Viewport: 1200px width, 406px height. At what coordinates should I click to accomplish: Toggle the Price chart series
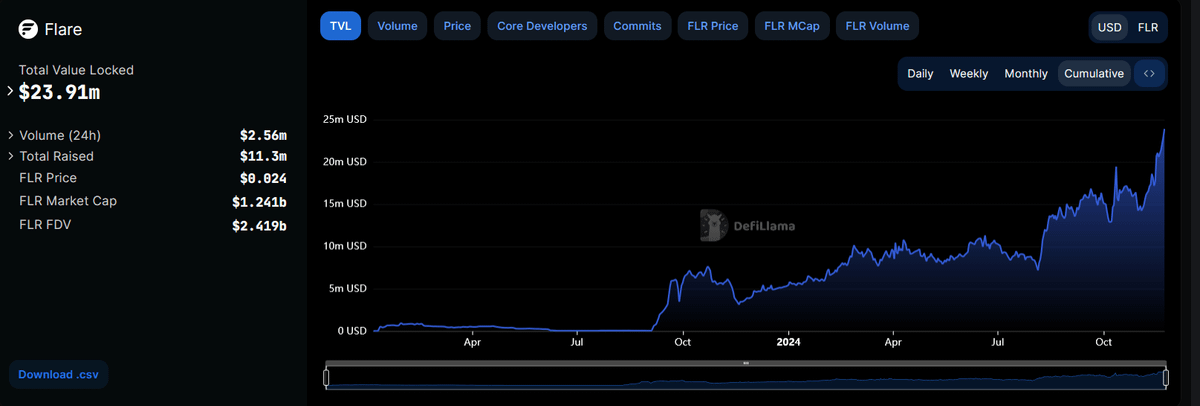click(x=457, y=26)
